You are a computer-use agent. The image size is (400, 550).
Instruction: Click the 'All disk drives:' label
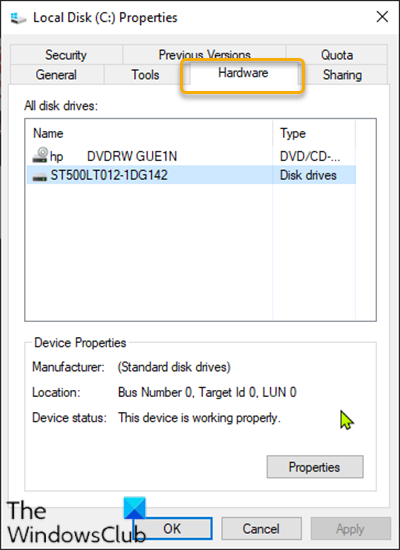coord(61,106)
